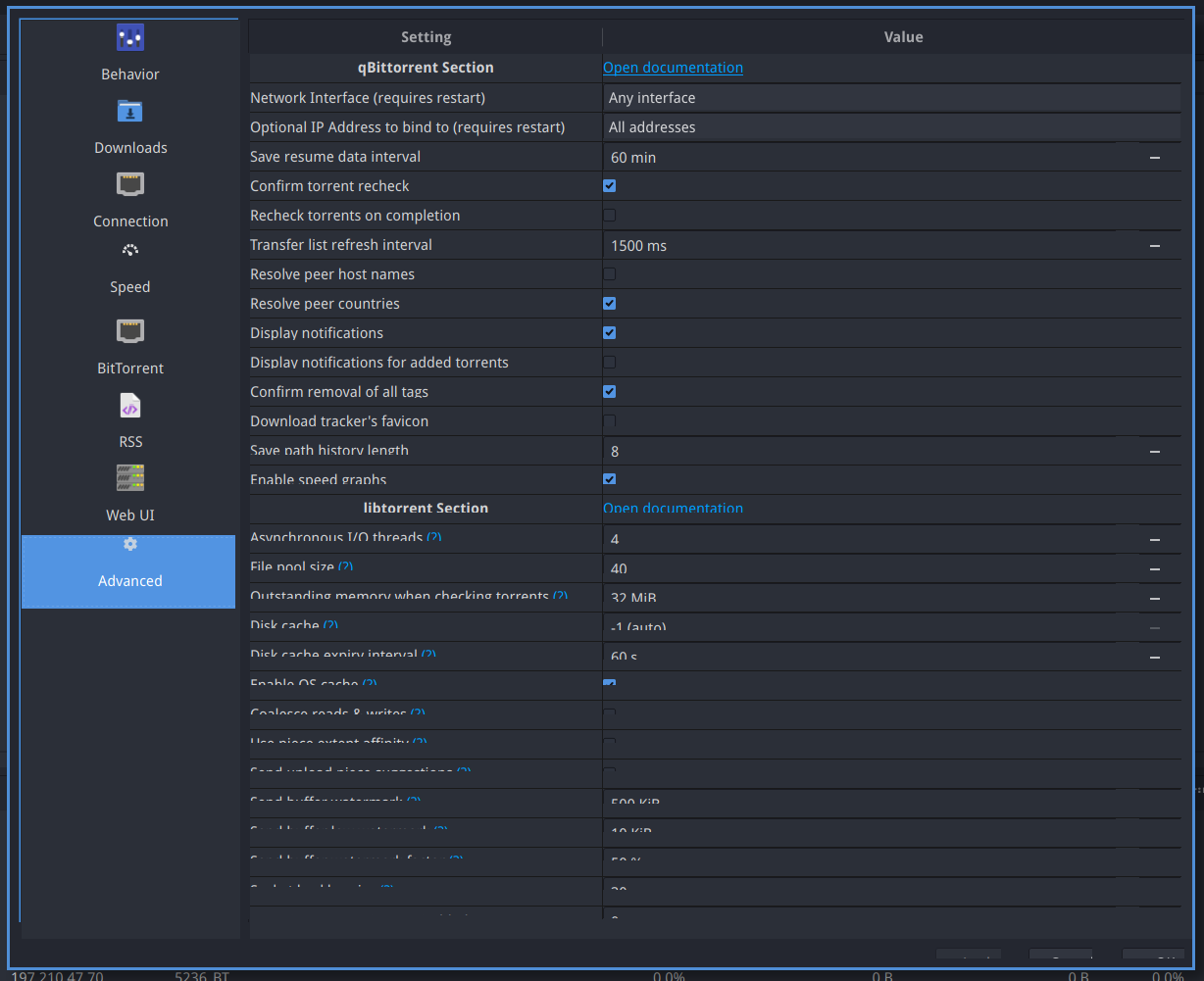Uncheck Confirm removal of all tags
Image resolution: width=1204 pixels, height=981 pixels.
click(610, 391)
